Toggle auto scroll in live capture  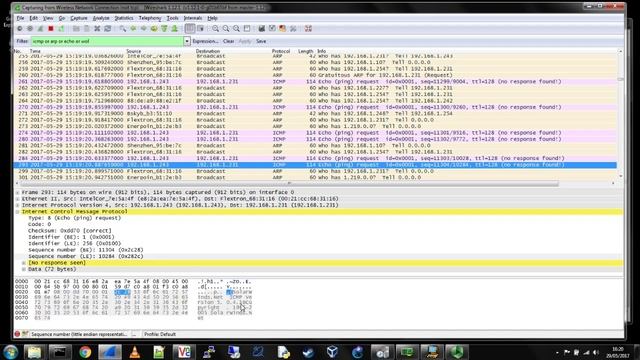coord(200,29)
